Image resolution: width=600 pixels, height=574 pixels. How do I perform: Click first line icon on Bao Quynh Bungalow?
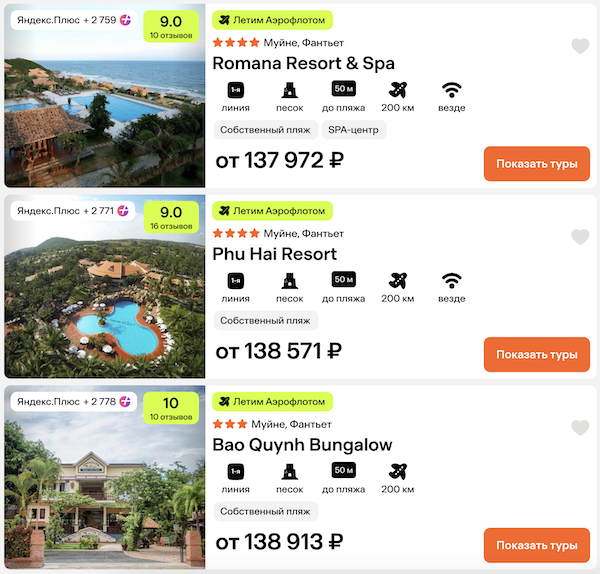pos(236,471)
